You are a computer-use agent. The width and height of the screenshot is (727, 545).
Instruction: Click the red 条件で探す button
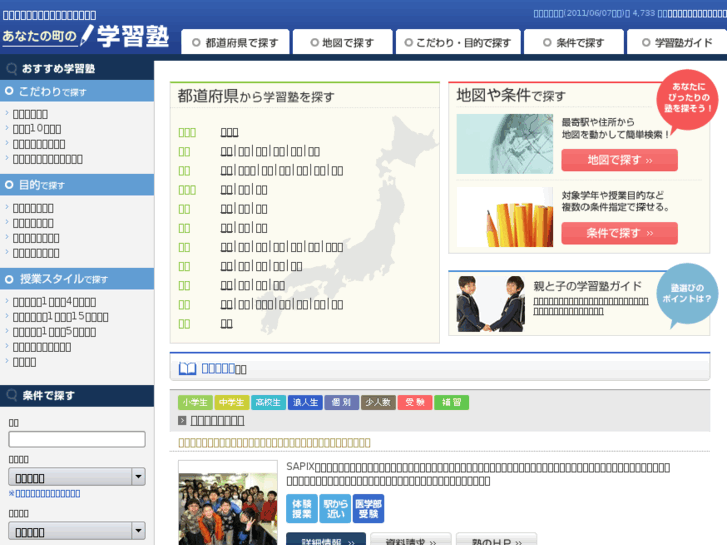pos(619,233)
